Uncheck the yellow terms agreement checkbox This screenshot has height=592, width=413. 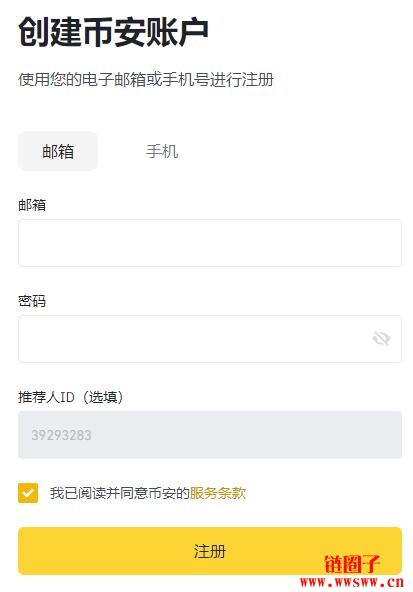pos(28,493)
